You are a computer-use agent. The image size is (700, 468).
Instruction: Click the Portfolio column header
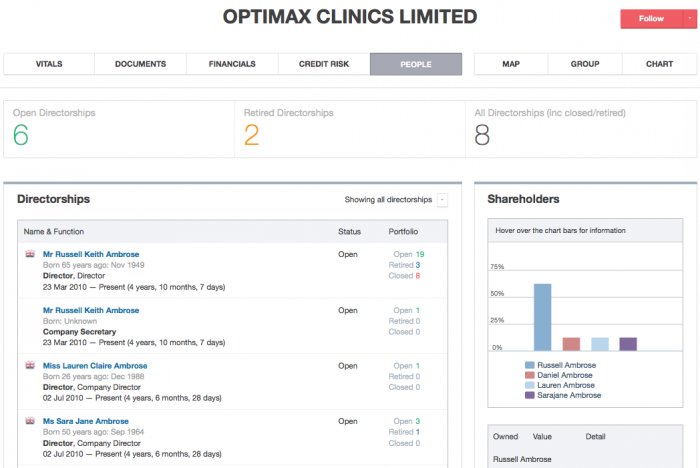click(x=403, y=231)
